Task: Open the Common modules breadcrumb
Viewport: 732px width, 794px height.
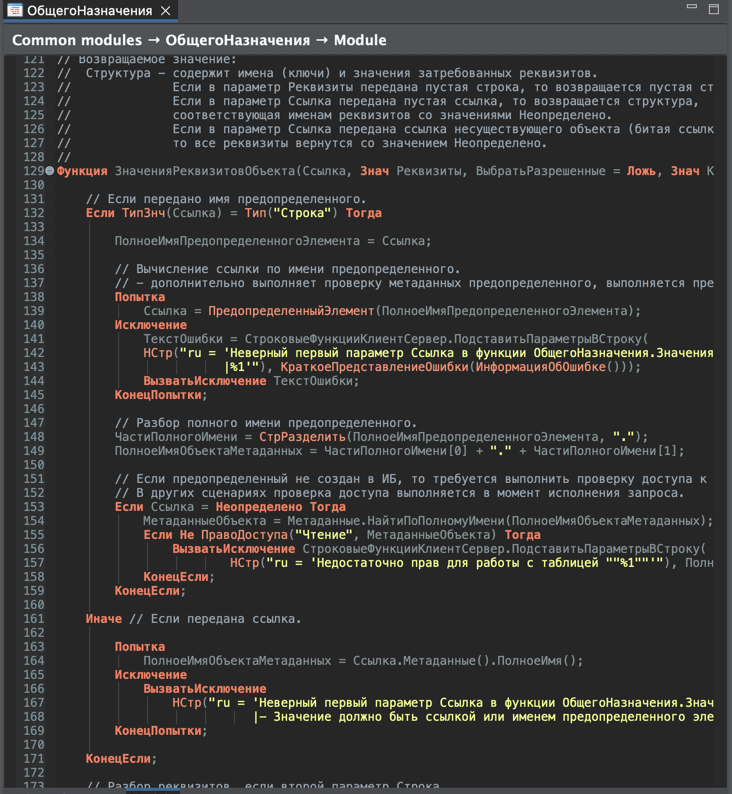Action: click(x=77, y=40)
